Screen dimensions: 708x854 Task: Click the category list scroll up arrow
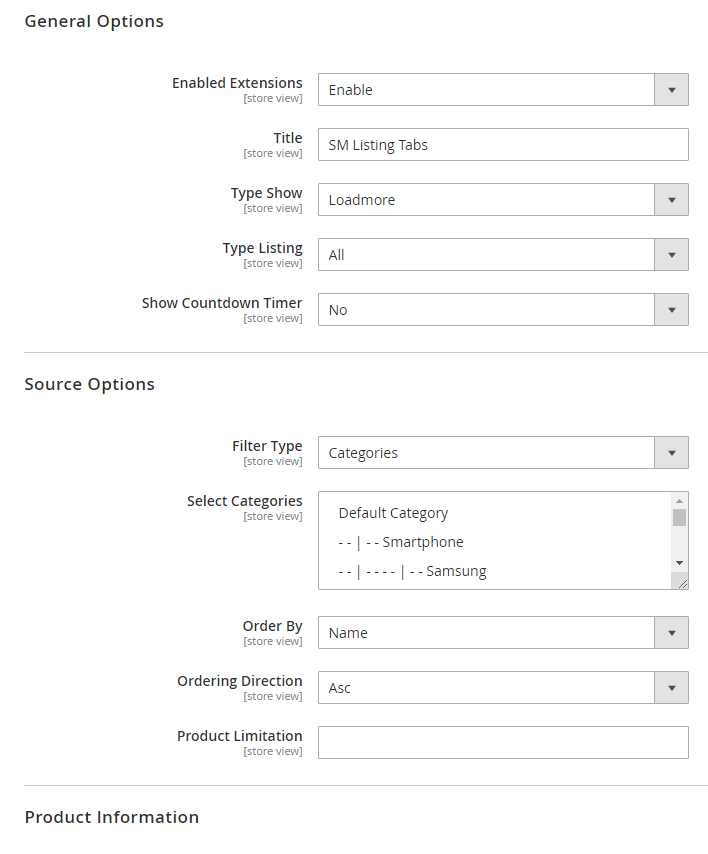pos(679,500)
